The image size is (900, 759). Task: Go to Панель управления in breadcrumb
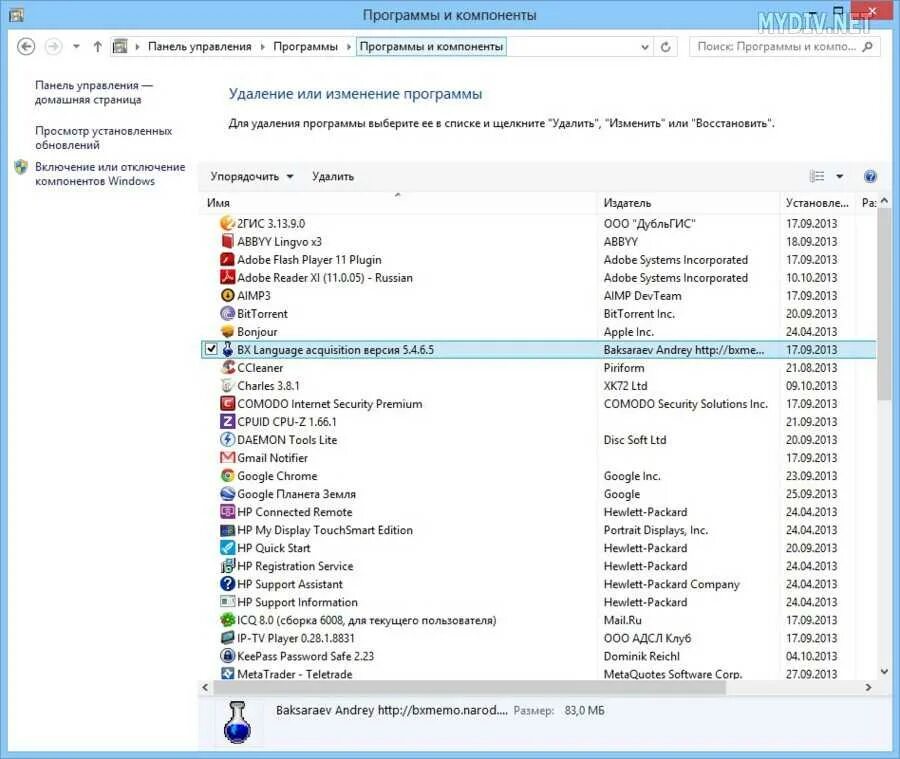(x=200, y=47)
